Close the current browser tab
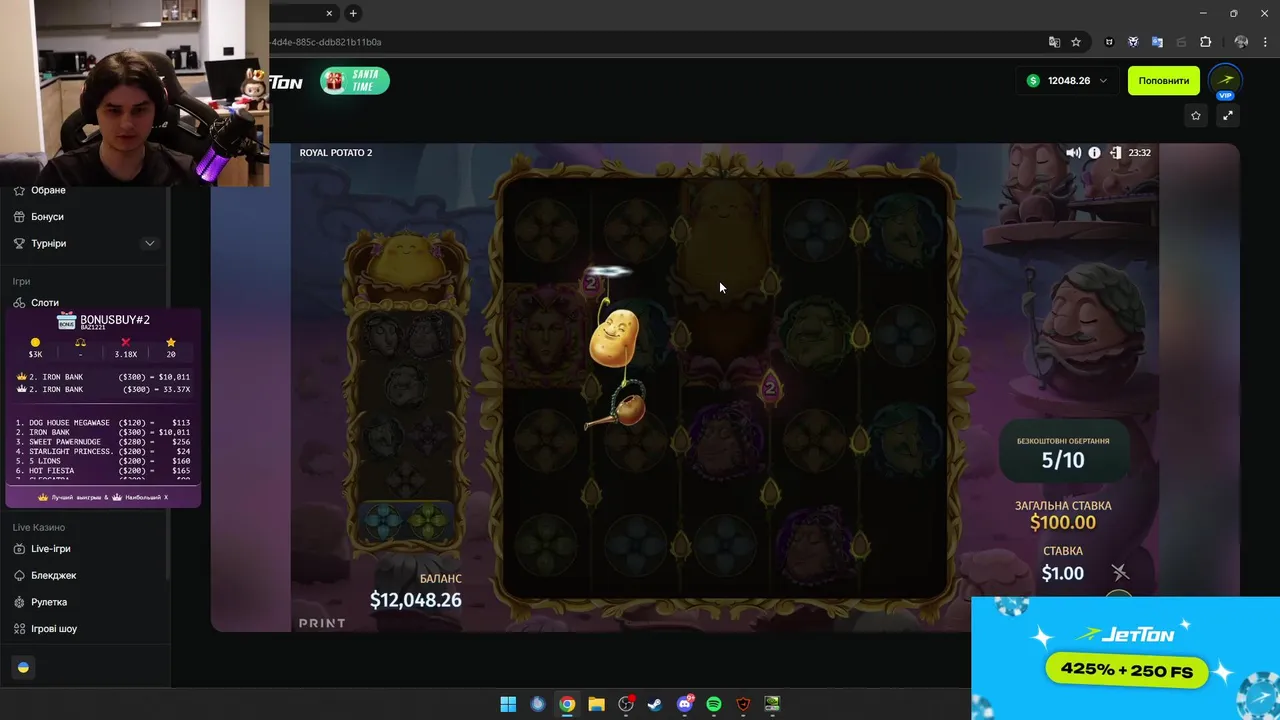Viewport: 1280px width, 720px height. (x=330, y=13)
